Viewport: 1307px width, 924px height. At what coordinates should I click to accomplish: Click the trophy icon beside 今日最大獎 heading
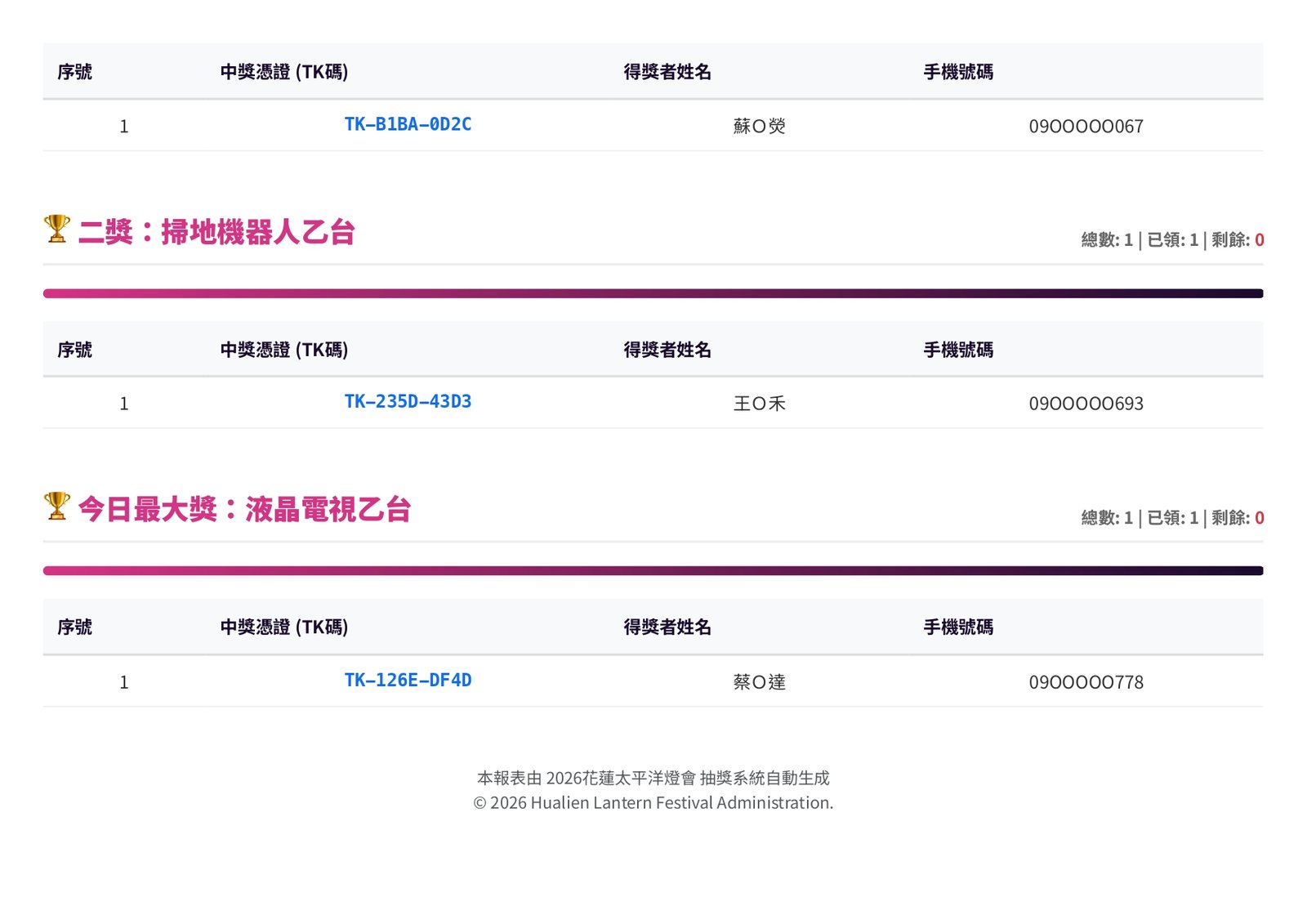point(57,507)
